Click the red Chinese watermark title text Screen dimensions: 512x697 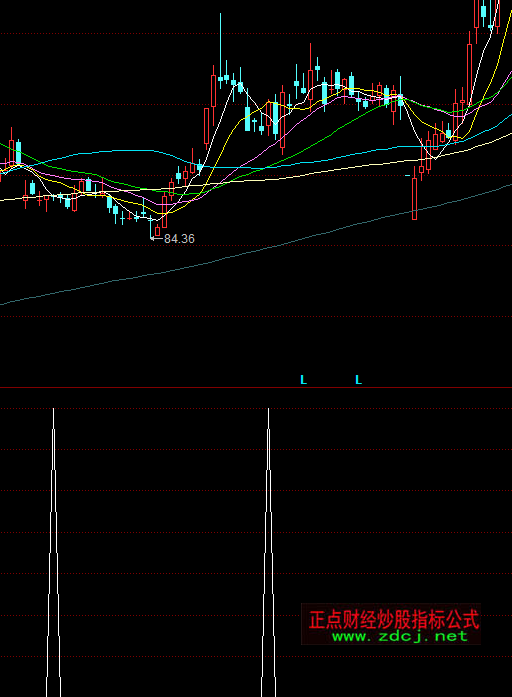[394, 619]
